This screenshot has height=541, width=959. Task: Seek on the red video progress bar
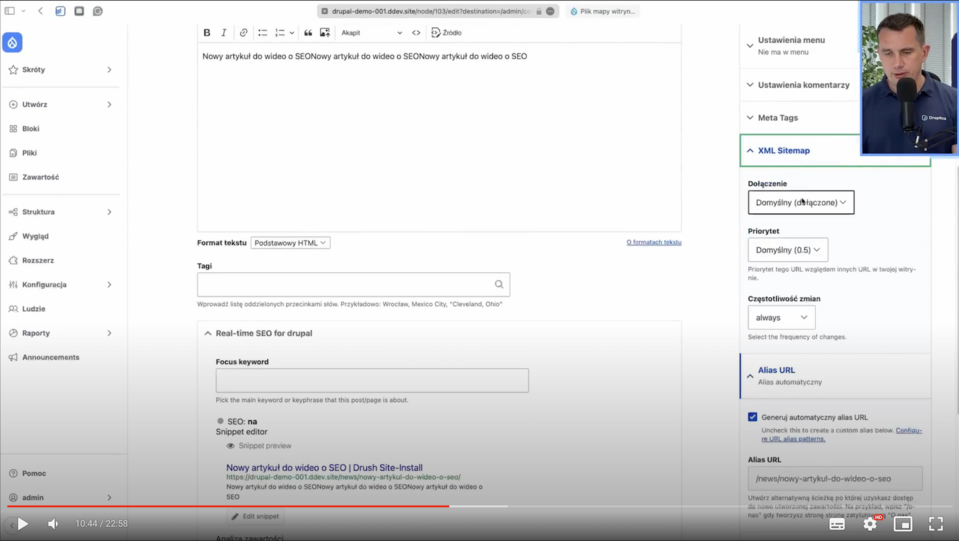pyautogui.click(x=228, y=506)
